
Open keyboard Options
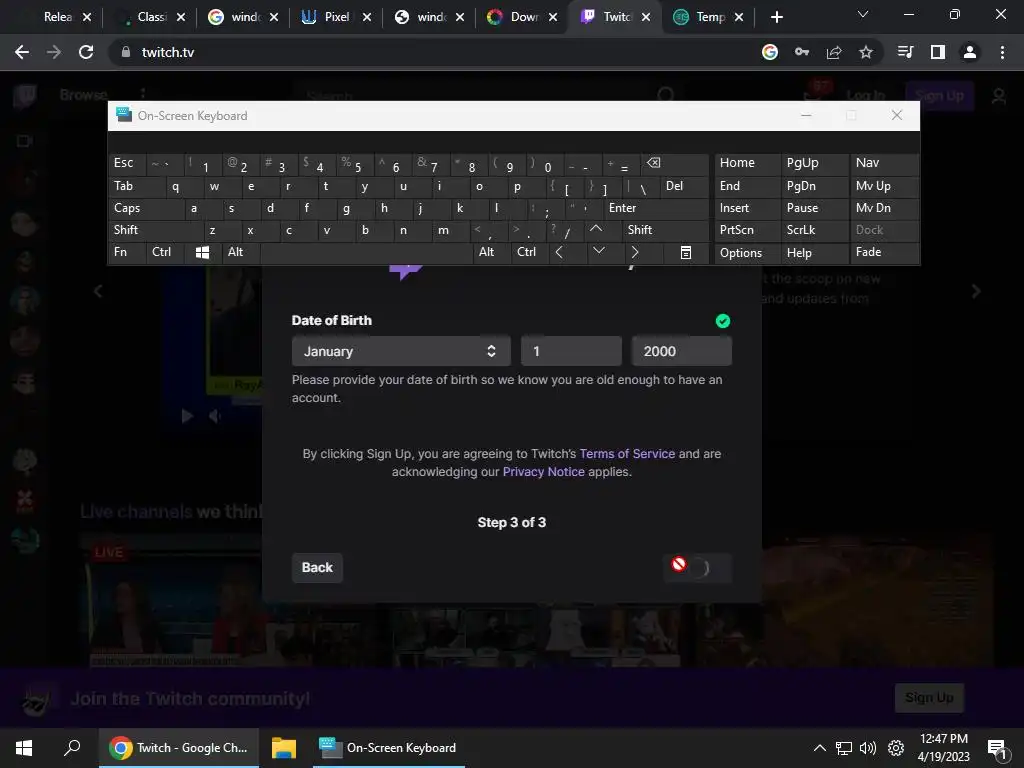click(747, 252)
